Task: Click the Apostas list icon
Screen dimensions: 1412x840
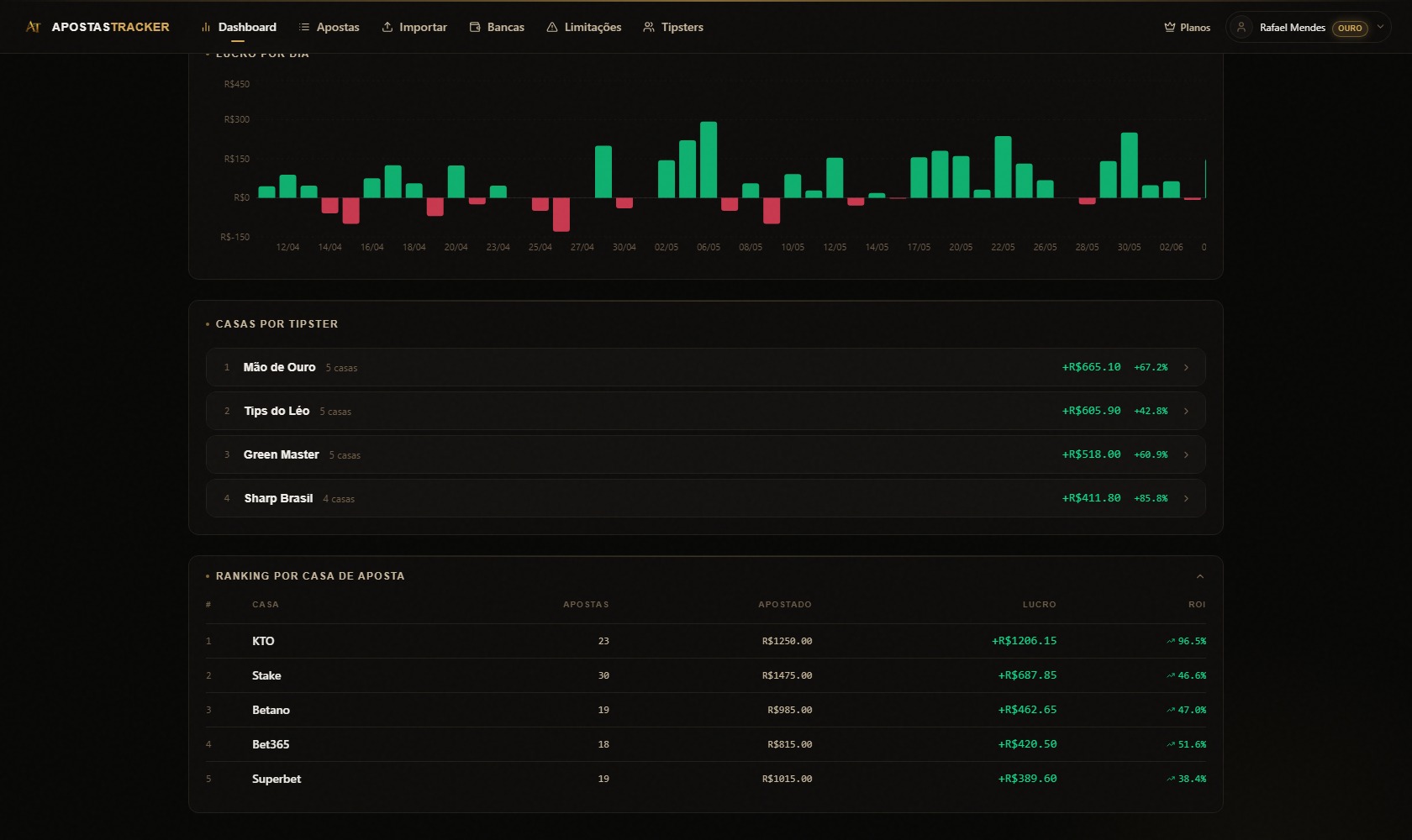Action: point(304,27)
